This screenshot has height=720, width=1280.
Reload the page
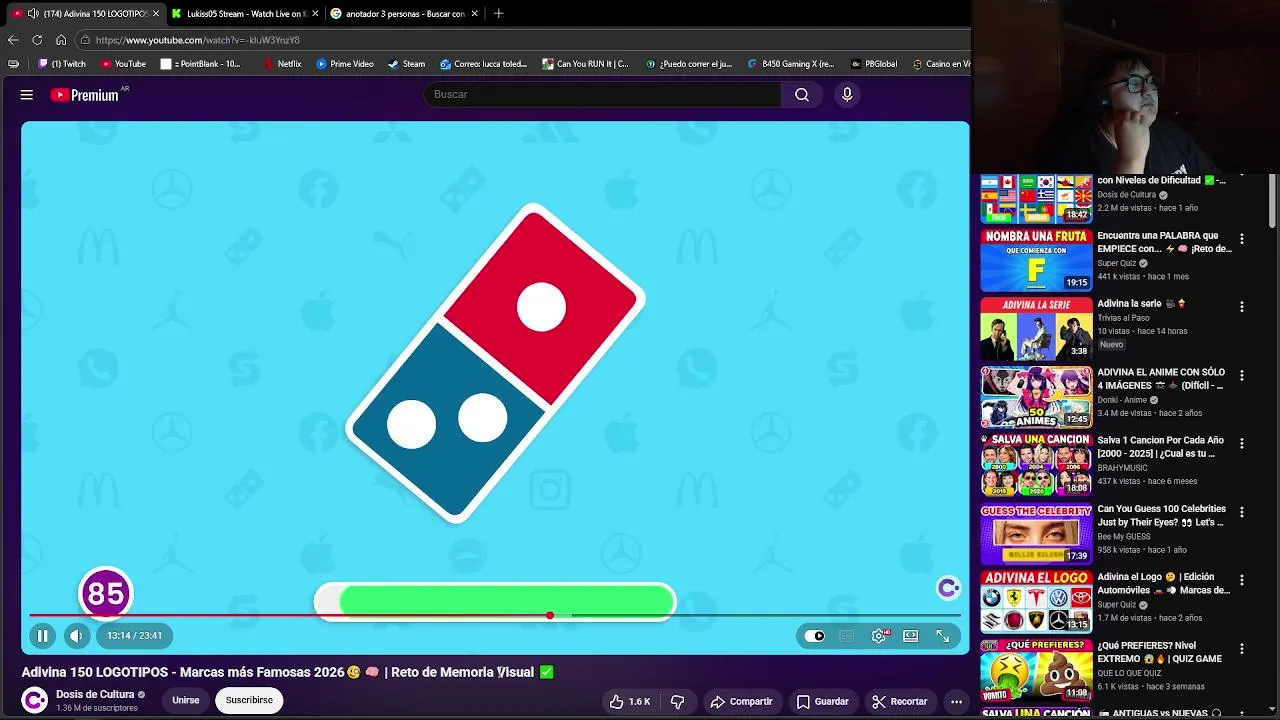pos(37,40)
